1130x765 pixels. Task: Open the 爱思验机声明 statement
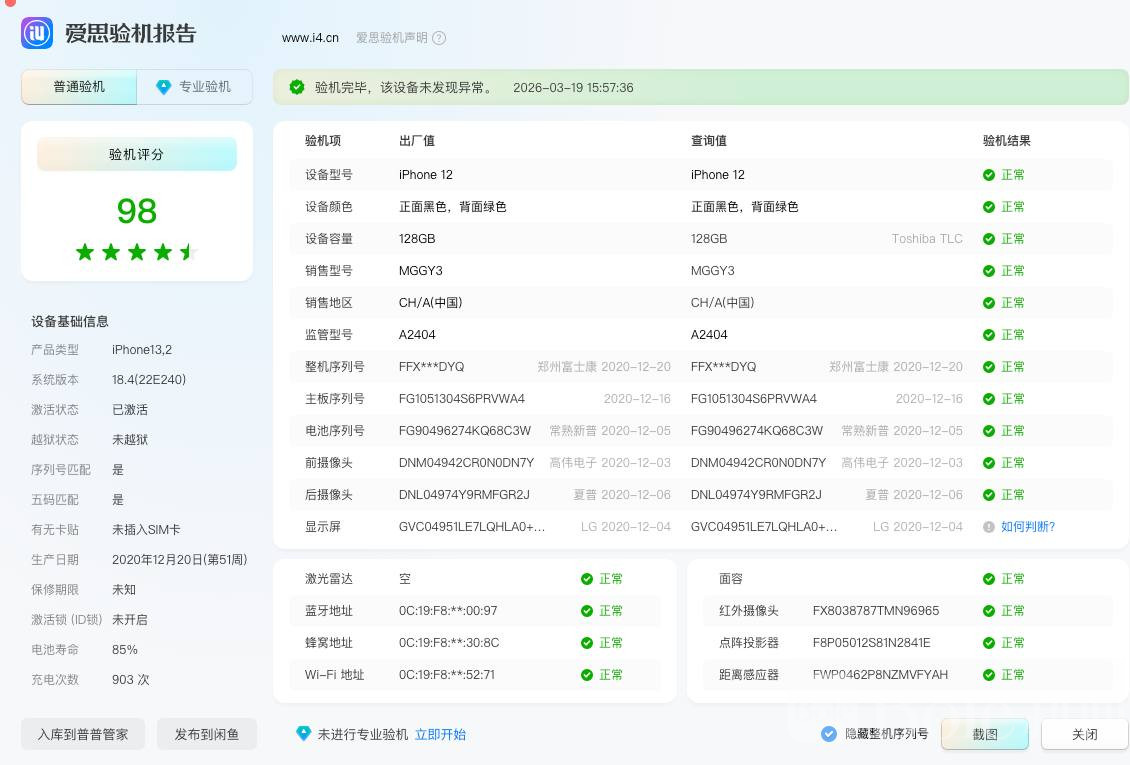click(391, 38)
